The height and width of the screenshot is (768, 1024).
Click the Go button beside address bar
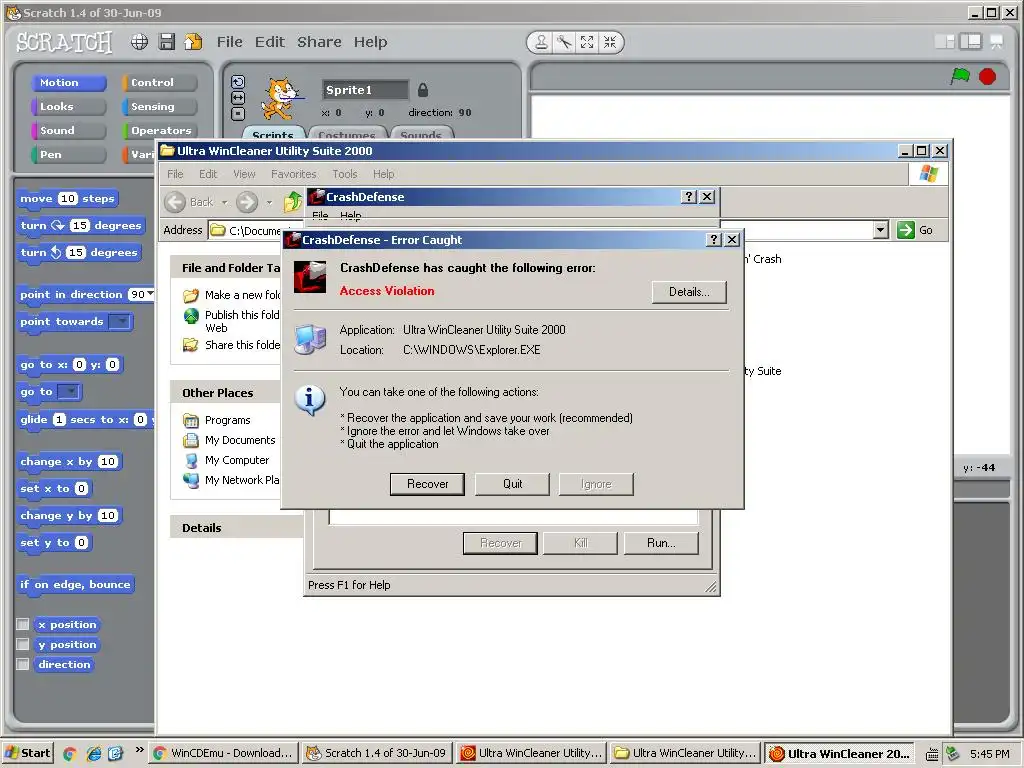tap(915, 230)
